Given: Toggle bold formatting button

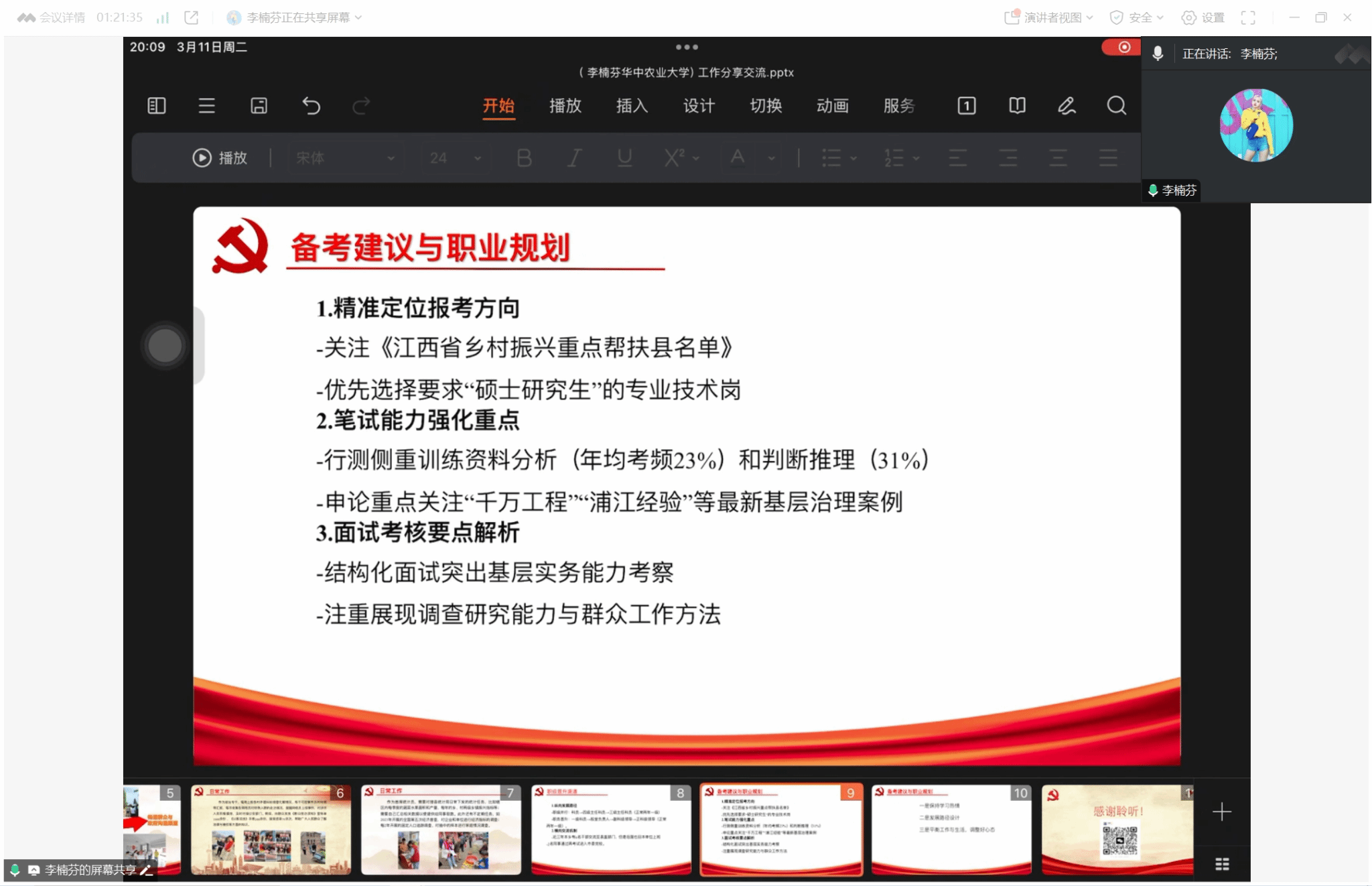Looking at the screenshot, I should click(524, 158).
